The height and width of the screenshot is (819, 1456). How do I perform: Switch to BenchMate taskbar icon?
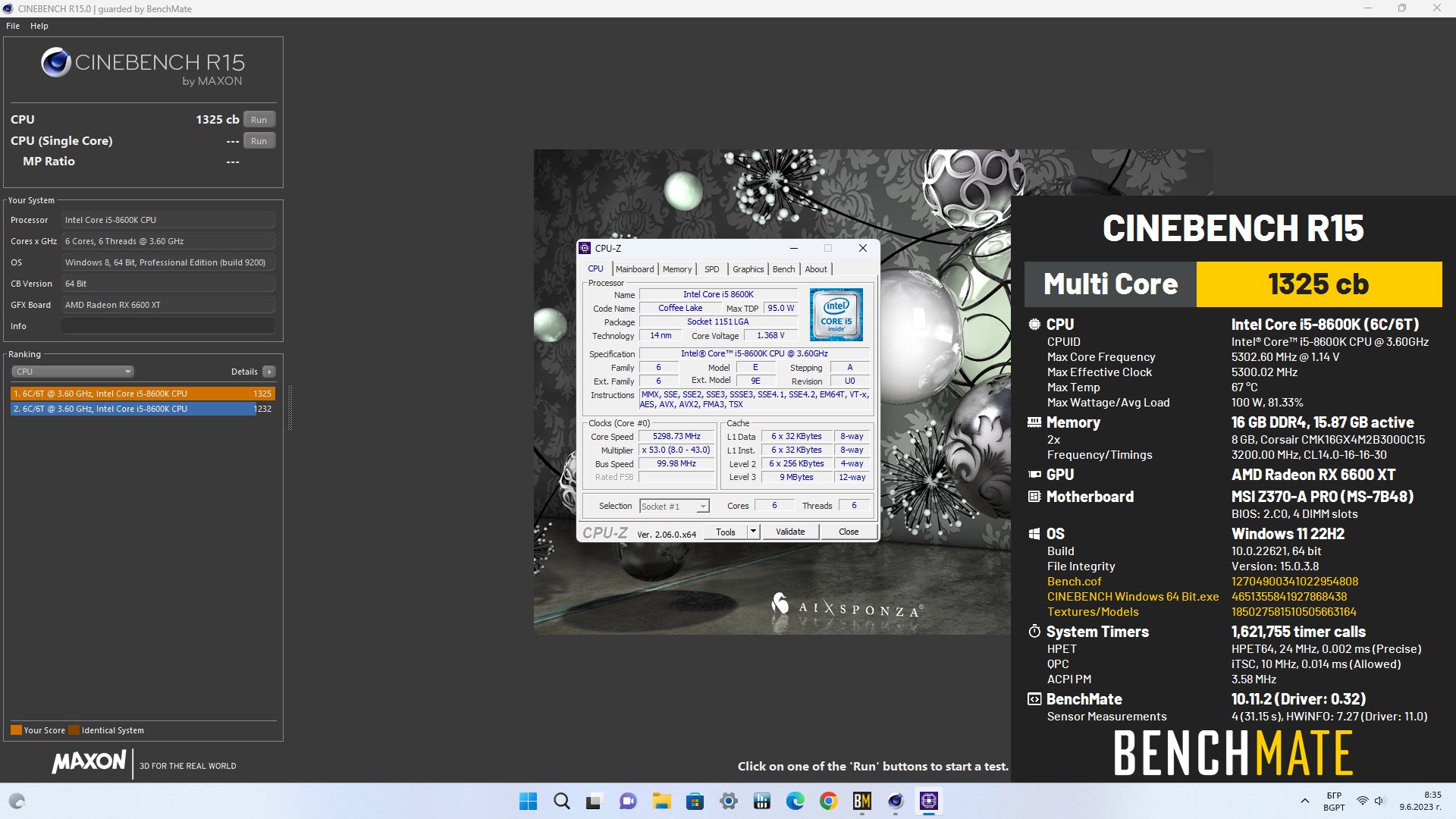[862, 801]
